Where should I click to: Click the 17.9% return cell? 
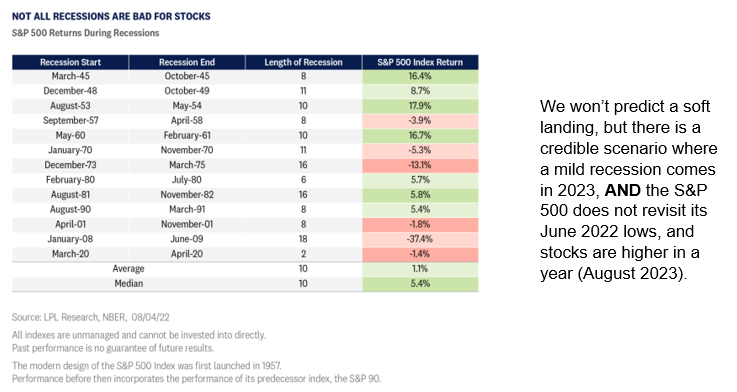click(420, 106)
